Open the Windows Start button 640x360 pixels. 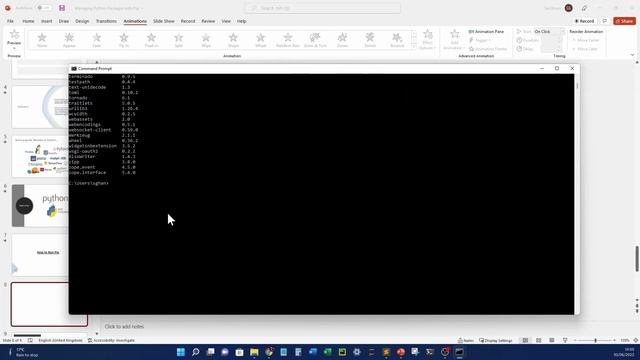(180, 352)
